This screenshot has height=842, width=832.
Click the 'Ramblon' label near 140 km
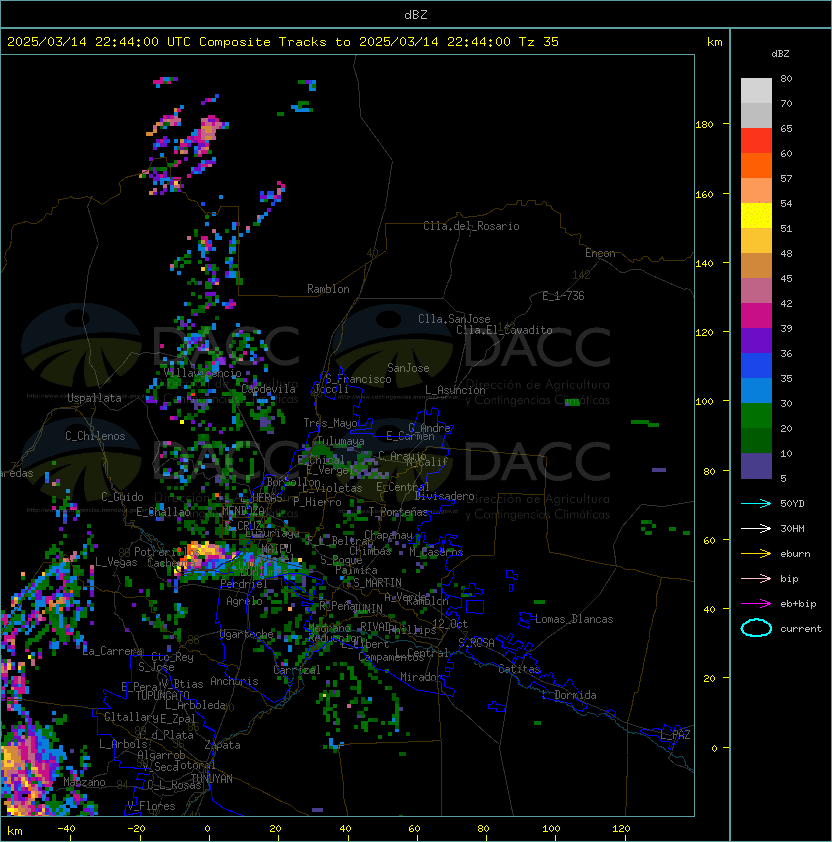[x=328, y=289]
